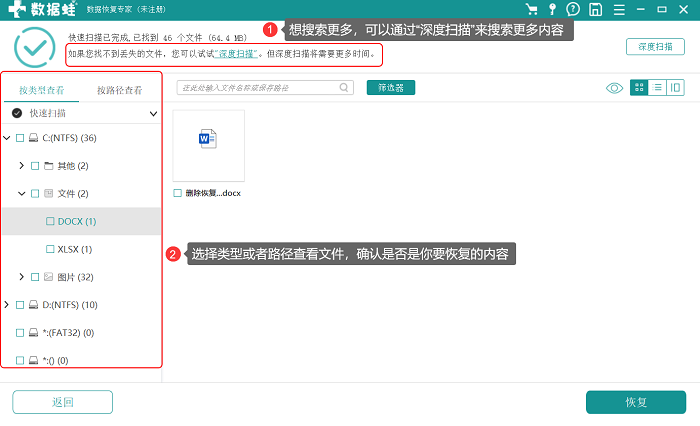The image size is (700, 426).
Task: Expand the D:(NTFS) drive node
Action: (x=6, y=305)
